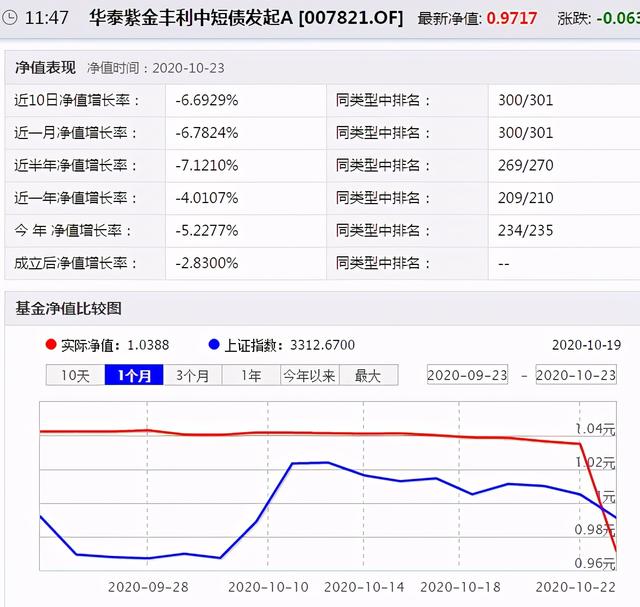The image size is (640, 607).
Task: Show 今年以来 chart range
Action: pos(309,375)
